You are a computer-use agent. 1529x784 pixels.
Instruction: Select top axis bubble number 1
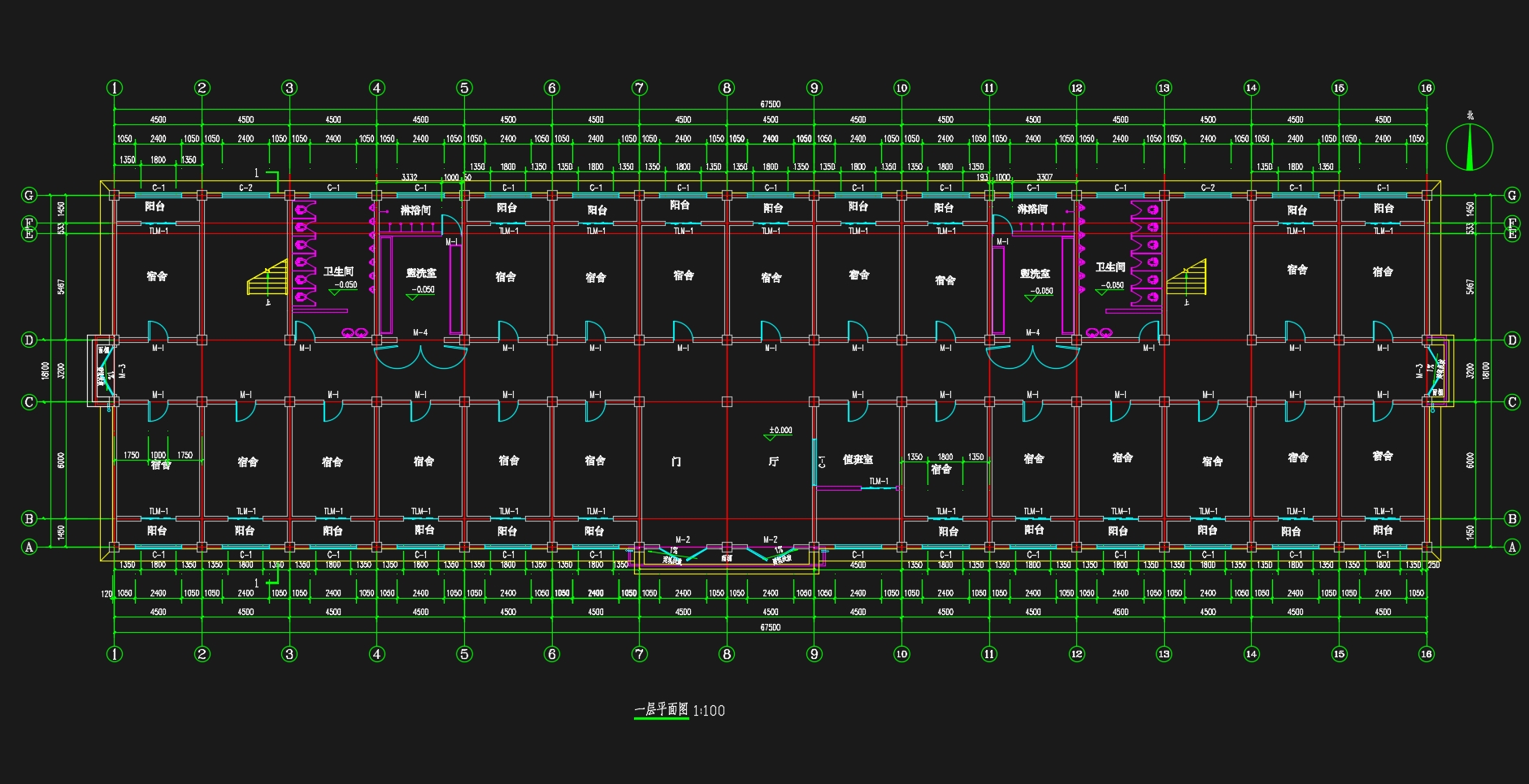pos(115,88)
